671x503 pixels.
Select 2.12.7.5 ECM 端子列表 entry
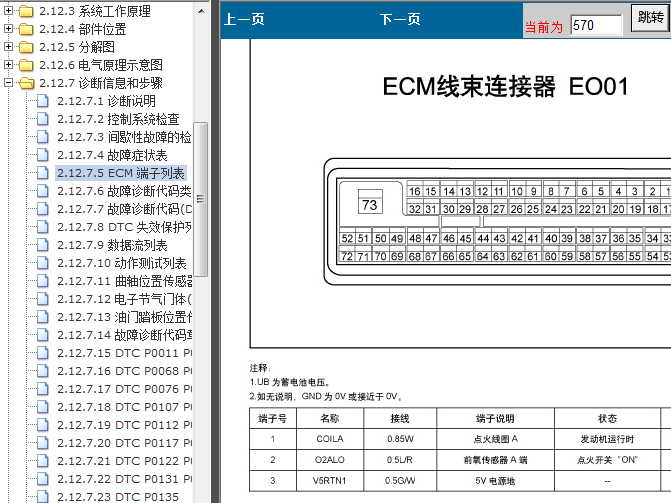(121, 173)
